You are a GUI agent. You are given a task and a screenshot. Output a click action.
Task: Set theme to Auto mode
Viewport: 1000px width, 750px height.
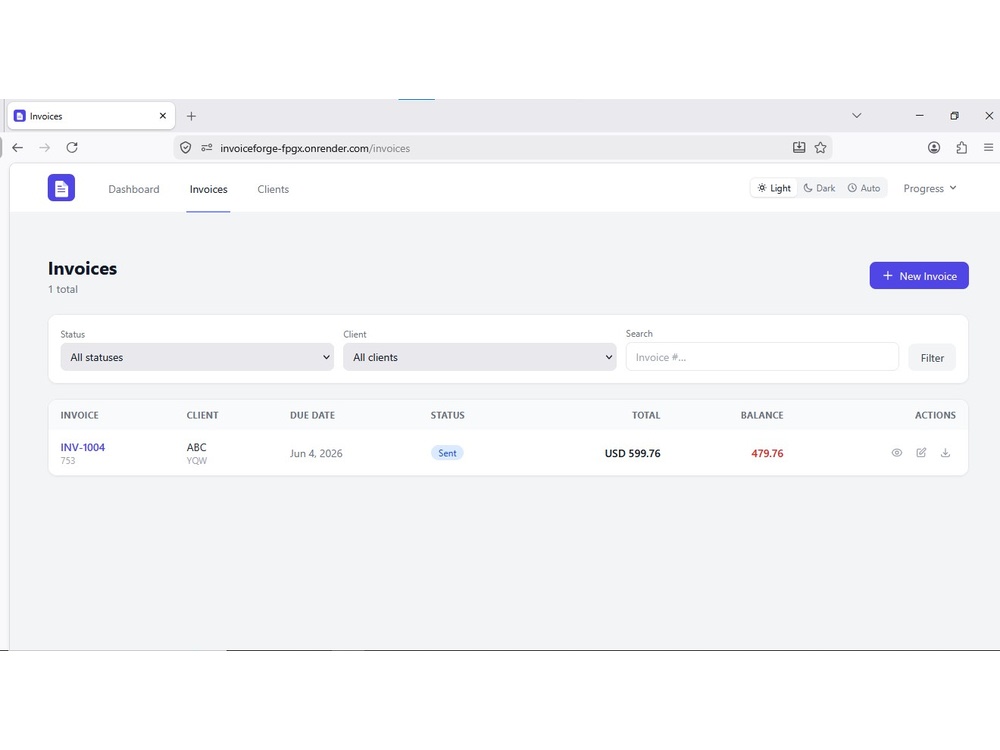(864, 188)
